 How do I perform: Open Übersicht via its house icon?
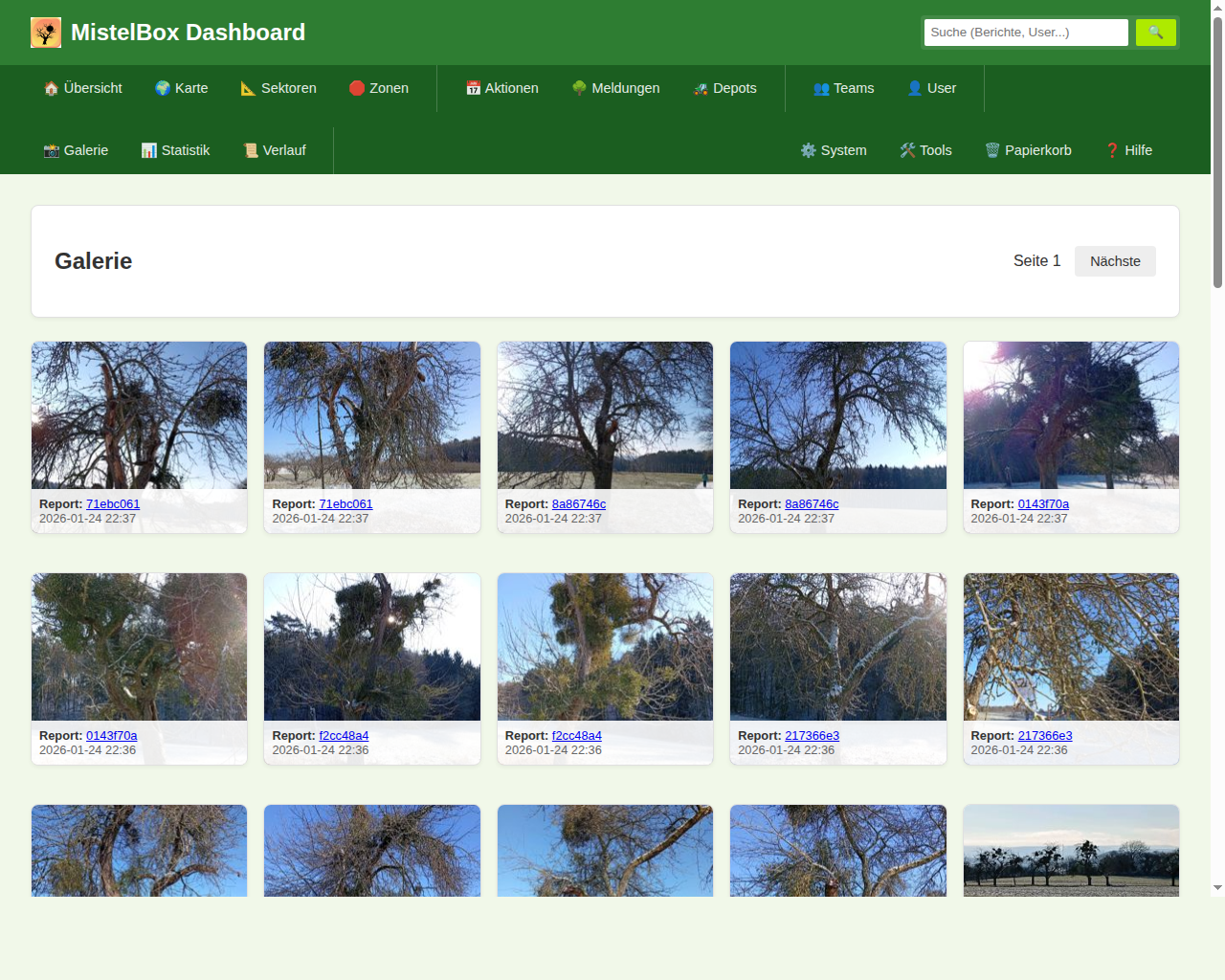[52, 88]
